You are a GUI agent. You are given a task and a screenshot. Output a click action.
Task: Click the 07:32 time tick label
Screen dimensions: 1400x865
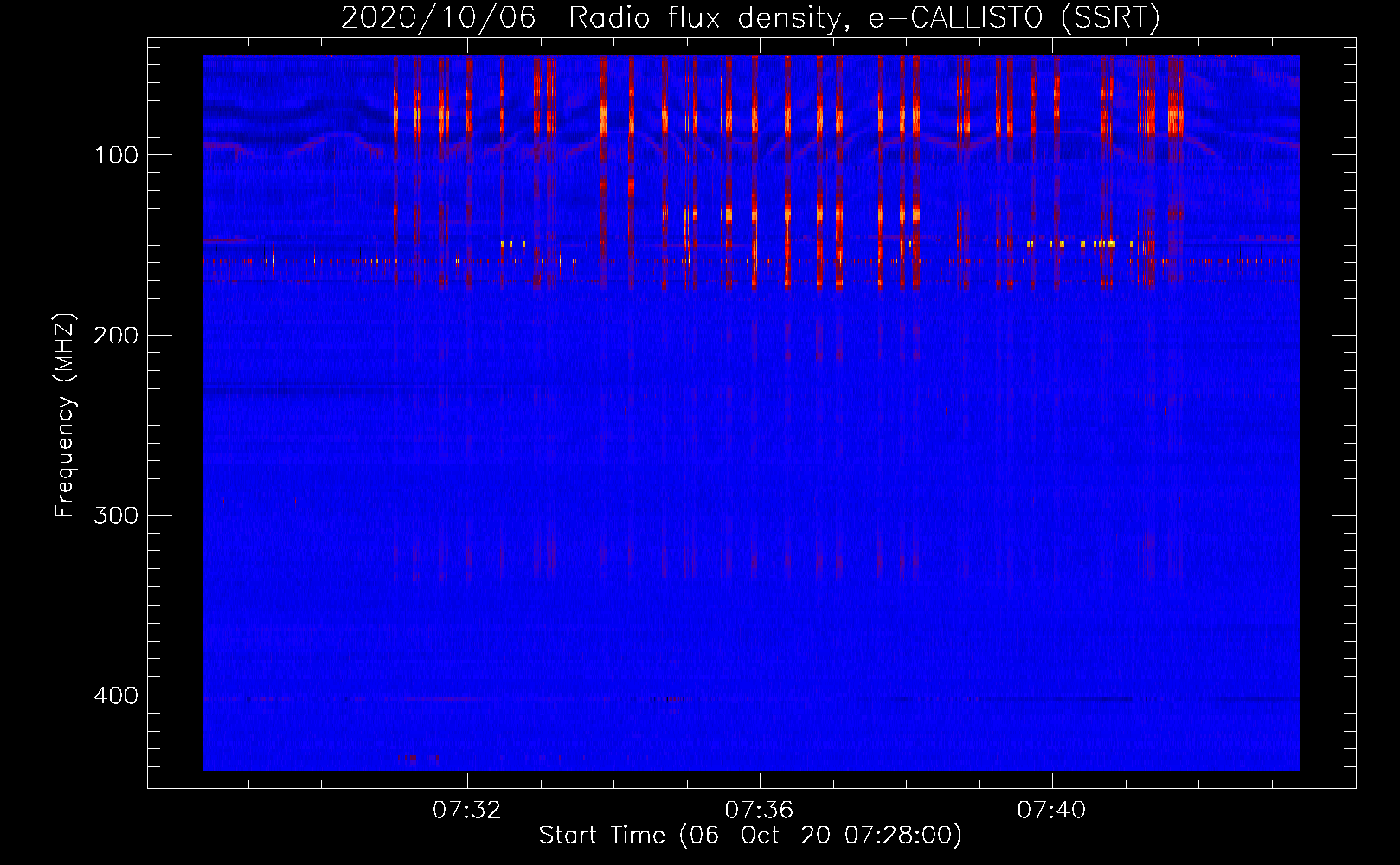(467, 811)
